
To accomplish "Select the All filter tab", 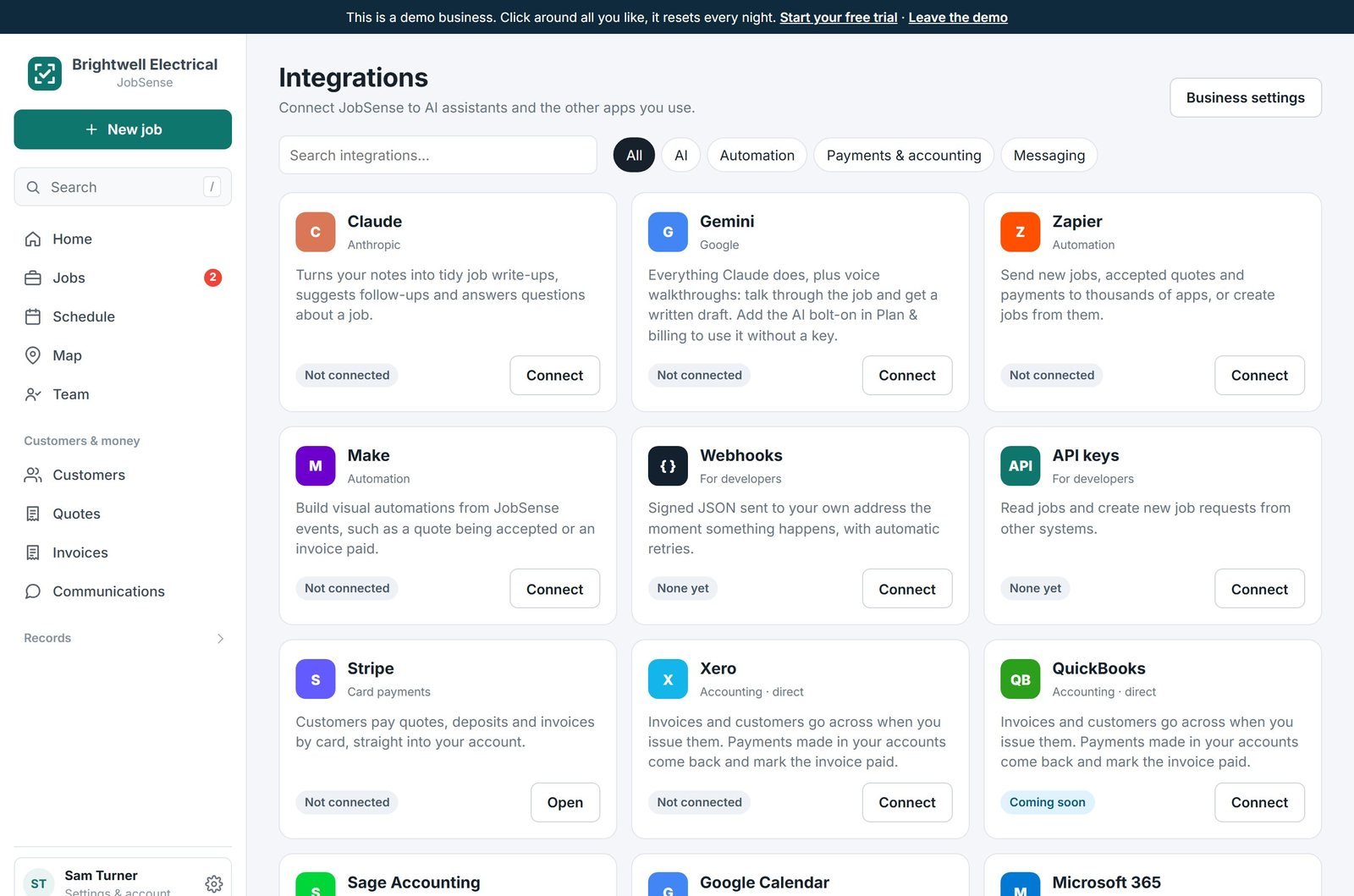I will (x=634, y=156).
